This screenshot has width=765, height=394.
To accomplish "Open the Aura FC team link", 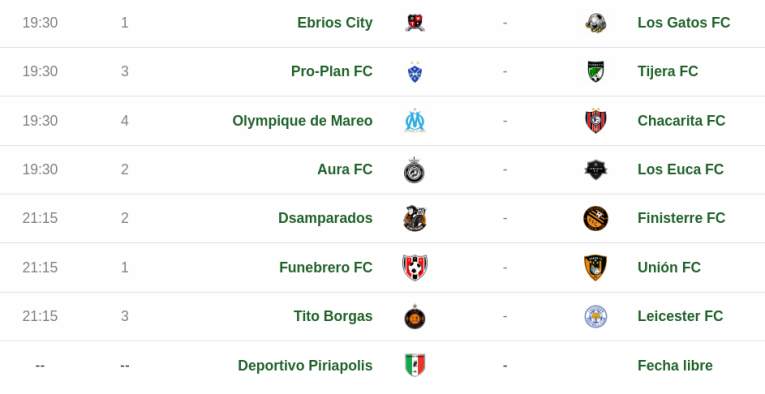I will tap(344, 169).
